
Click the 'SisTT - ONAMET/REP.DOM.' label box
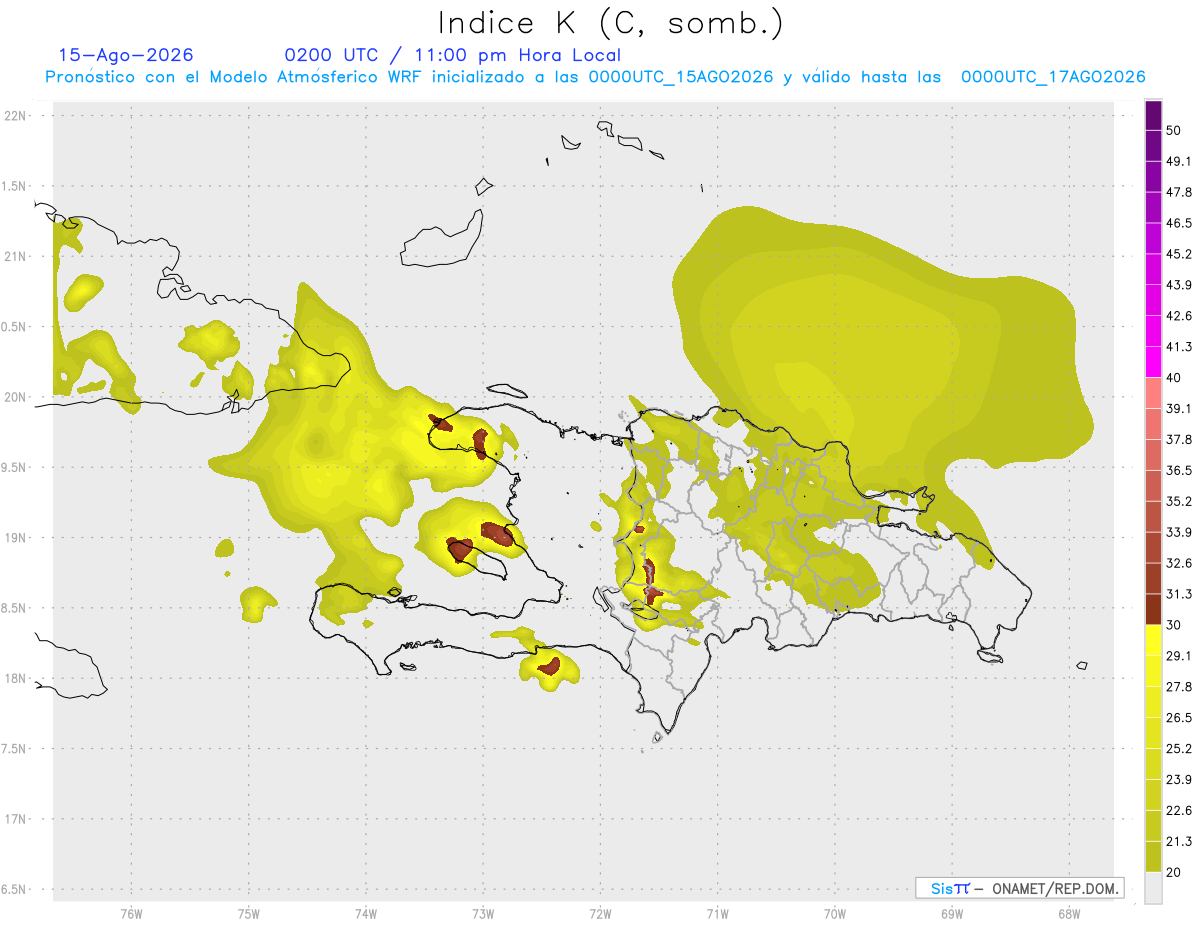[1020, 888]
